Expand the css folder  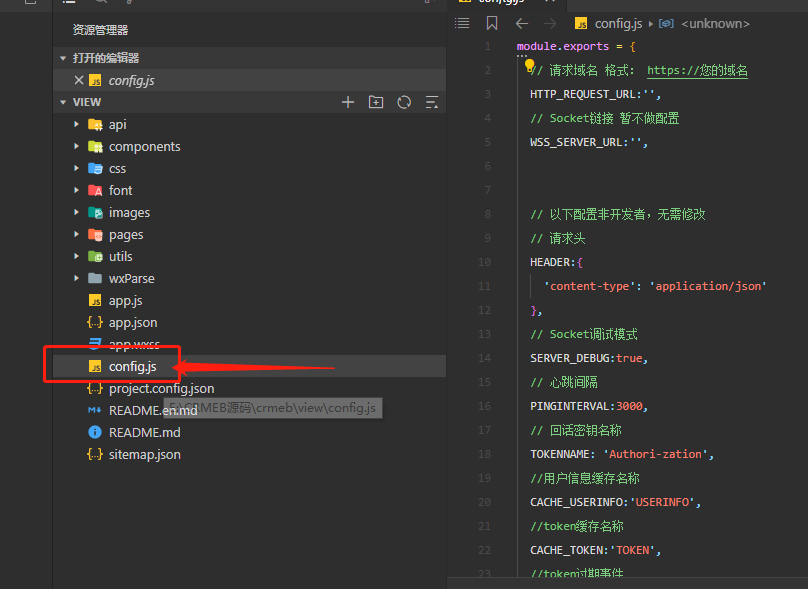click(x=76, y=168)
